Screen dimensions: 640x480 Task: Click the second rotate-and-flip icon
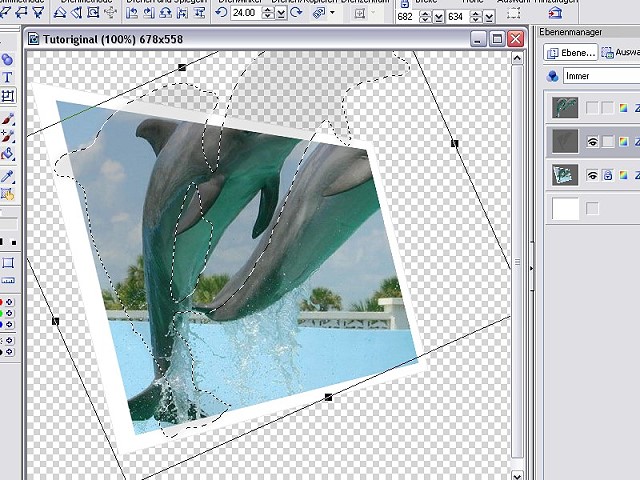click(x=149, y=13)
